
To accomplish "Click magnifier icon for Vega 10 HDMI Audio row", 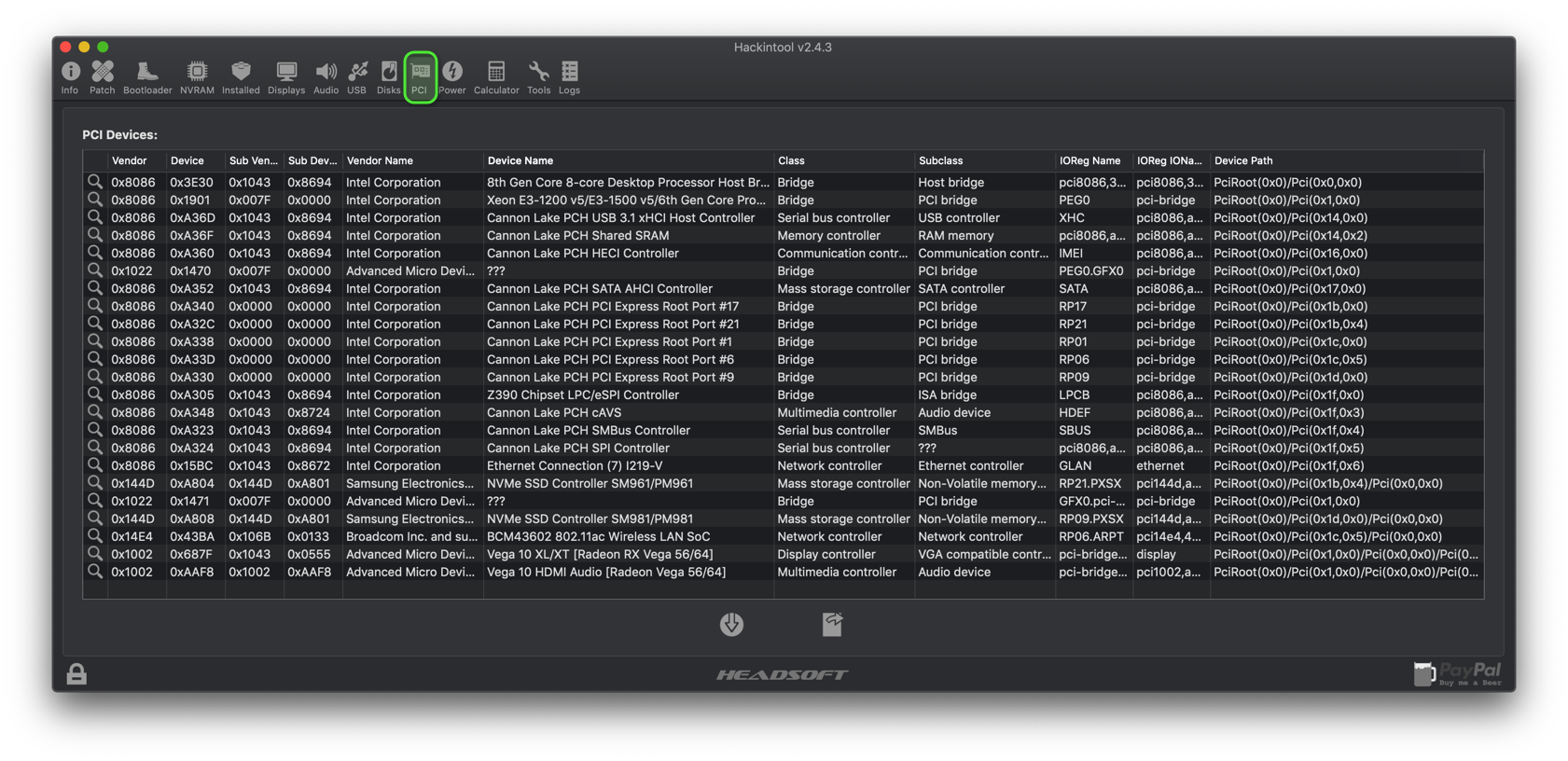I will coord(95,572).
